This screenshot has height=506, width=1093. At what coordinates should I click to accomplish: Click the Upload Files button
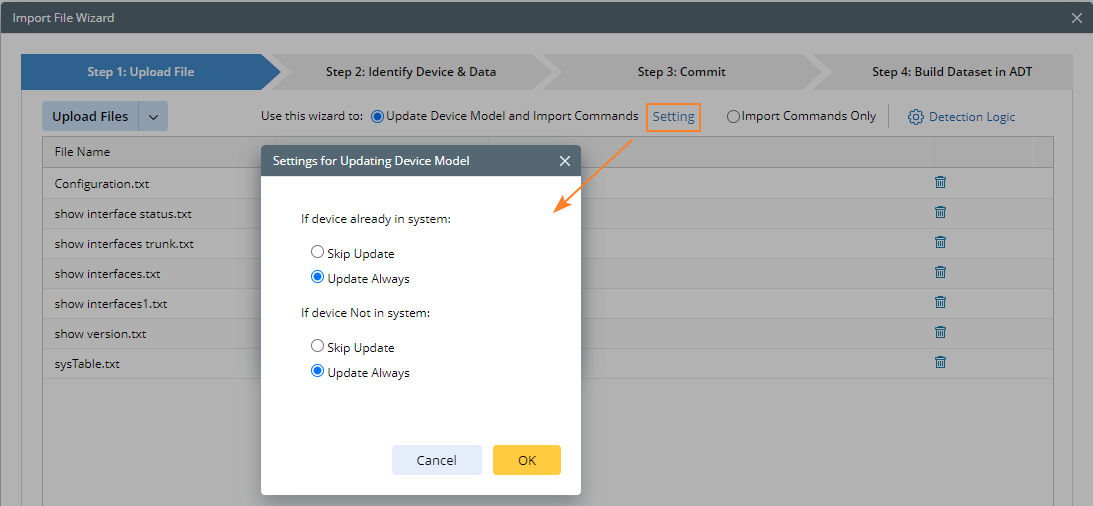(x=90, y=117)
